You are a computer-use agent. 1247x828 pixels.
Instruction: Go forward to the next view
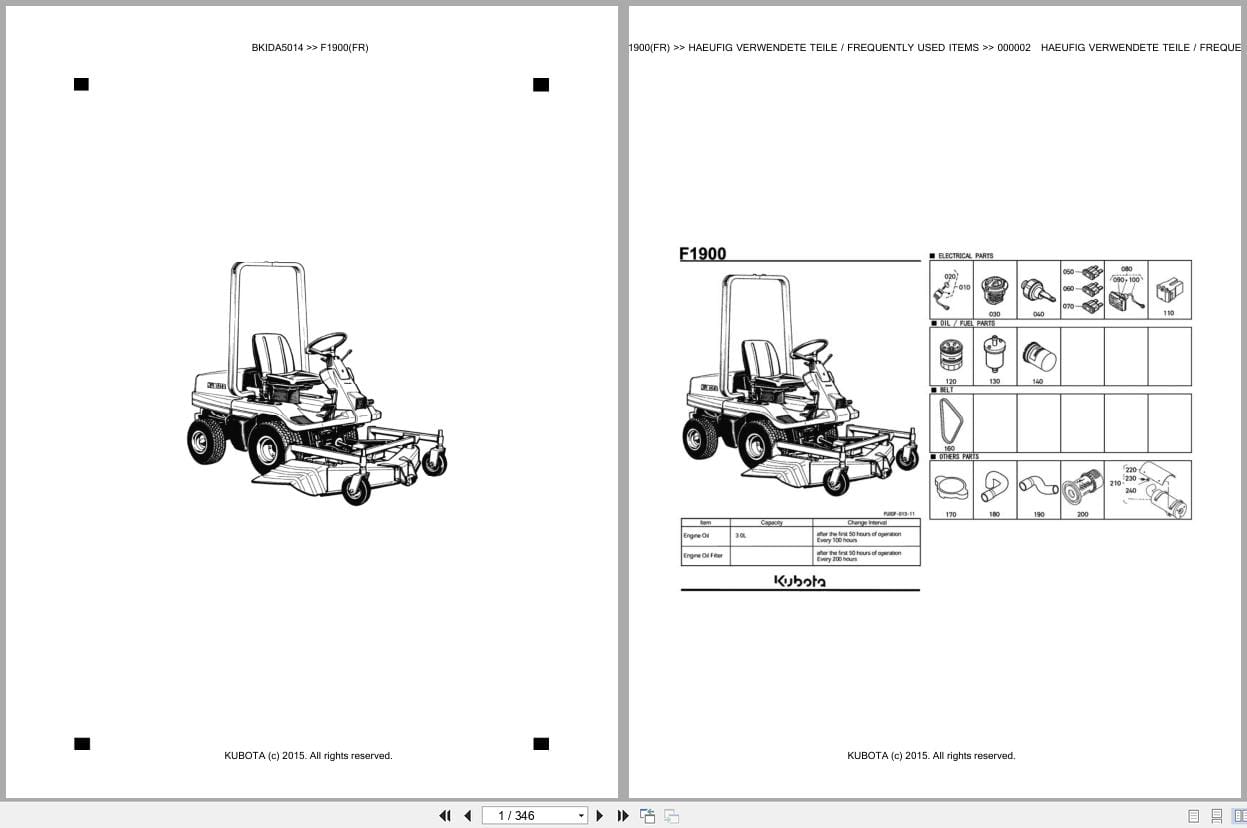(x=671, y=815)
